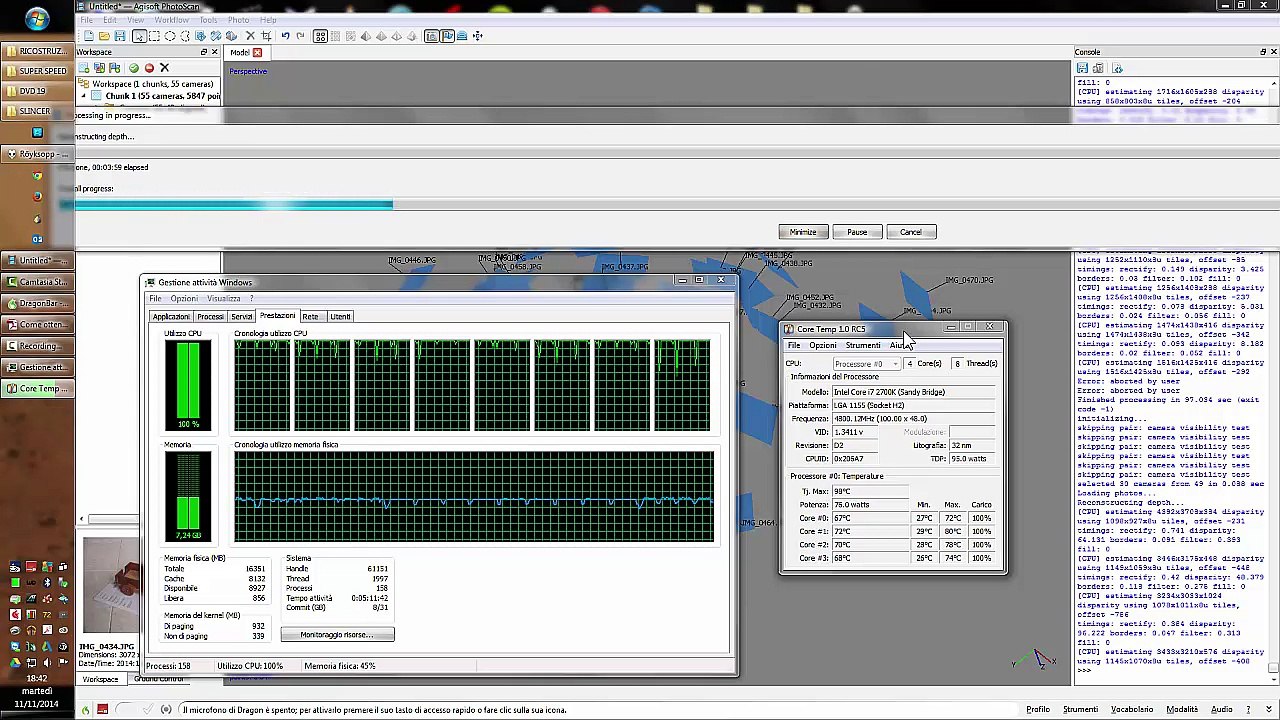
Task: Open Strumenti menu in Core Temp window
Action: click(863, 346)
